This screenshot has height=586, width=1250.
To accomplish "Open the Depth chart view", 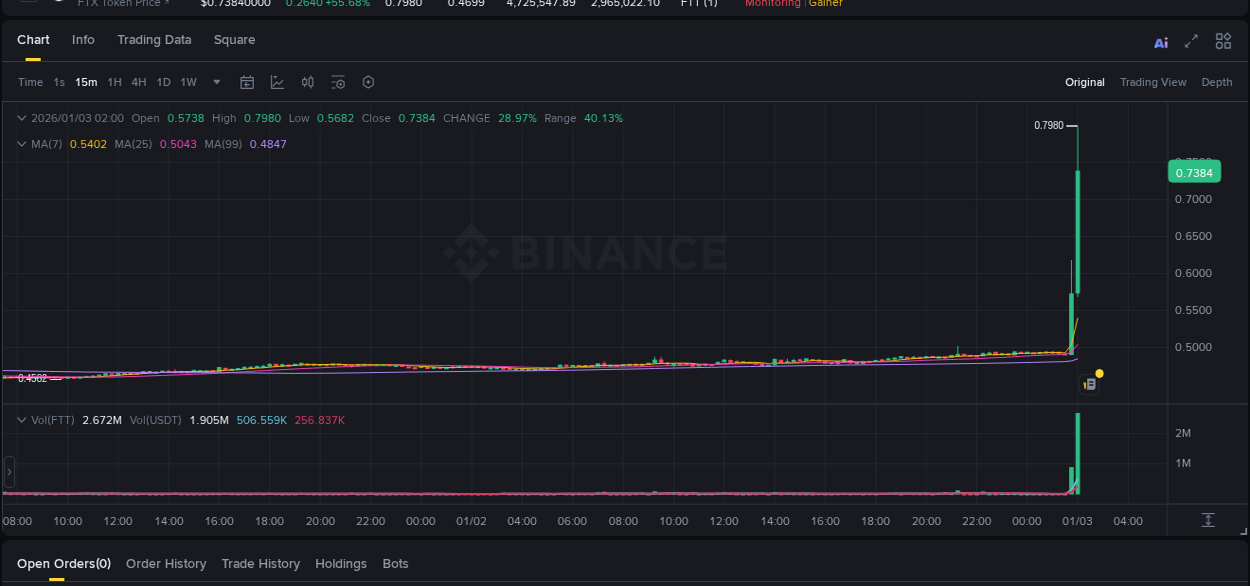I will pyautogui.click(x=1217, y=82).
